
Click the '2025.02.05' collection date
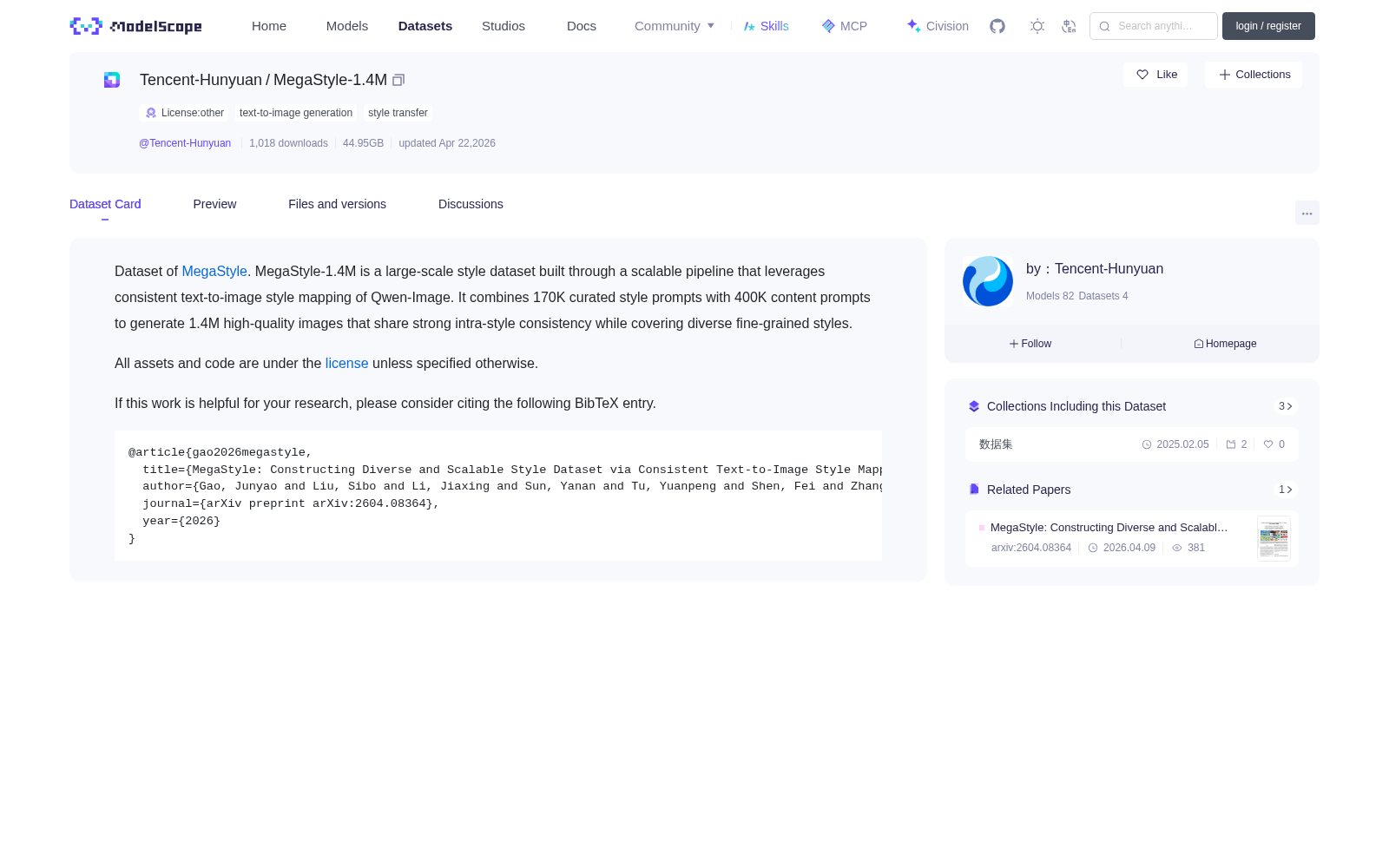tap(1182, 444)
